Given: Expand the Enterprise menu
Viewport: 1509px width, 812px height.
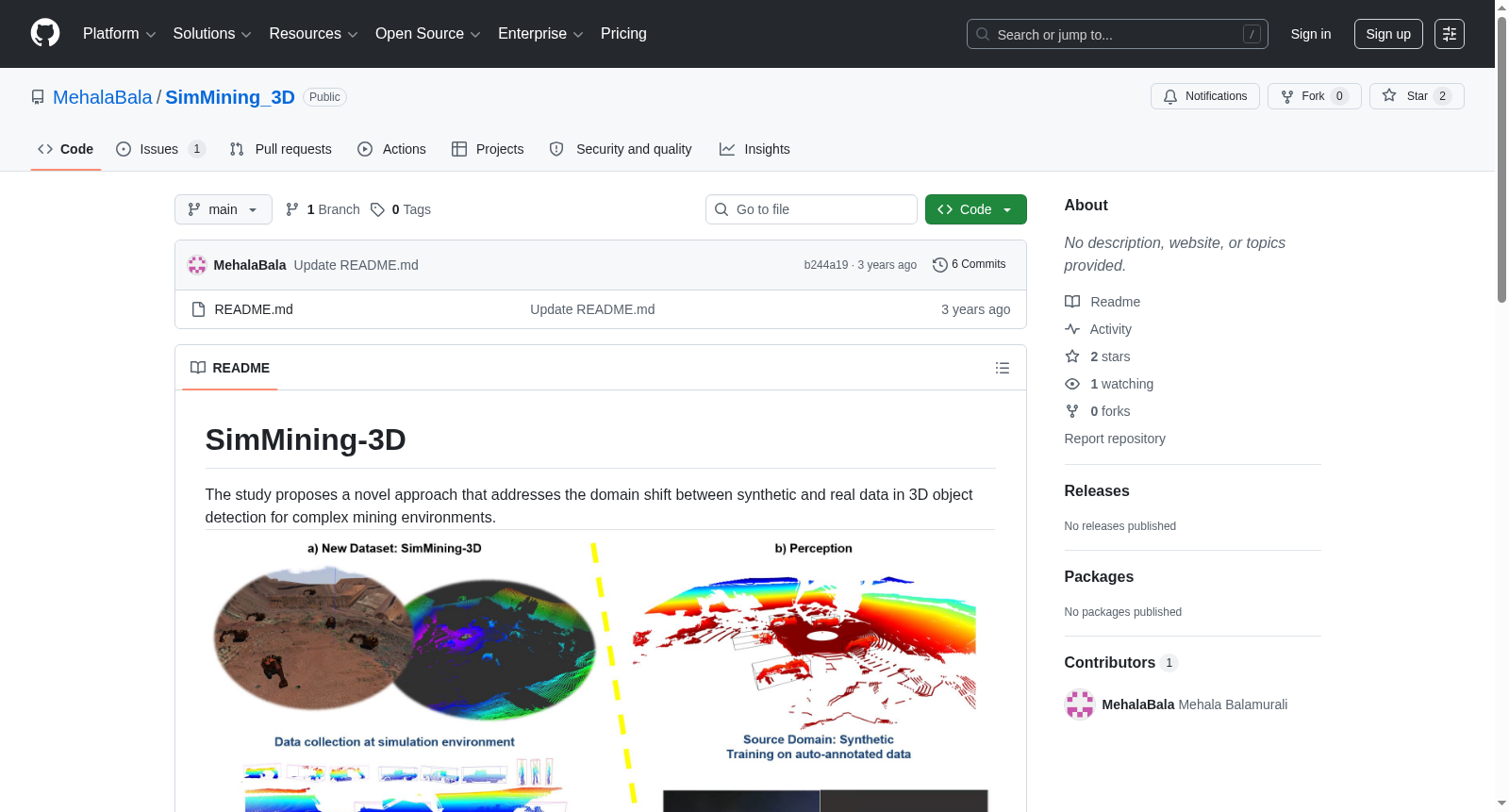Looking at the screenshot, I should click(540, 34).
